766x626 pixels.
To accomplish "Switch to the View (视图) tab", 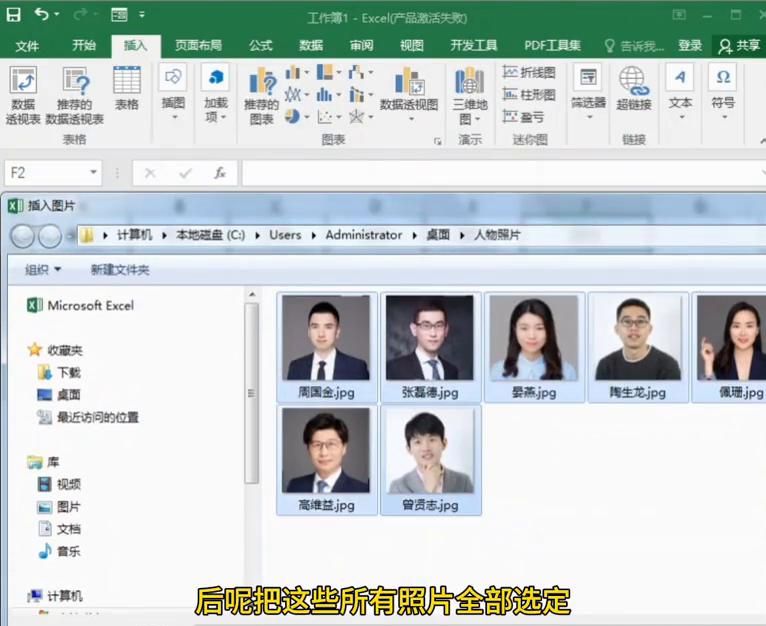I will coord(412,45).
